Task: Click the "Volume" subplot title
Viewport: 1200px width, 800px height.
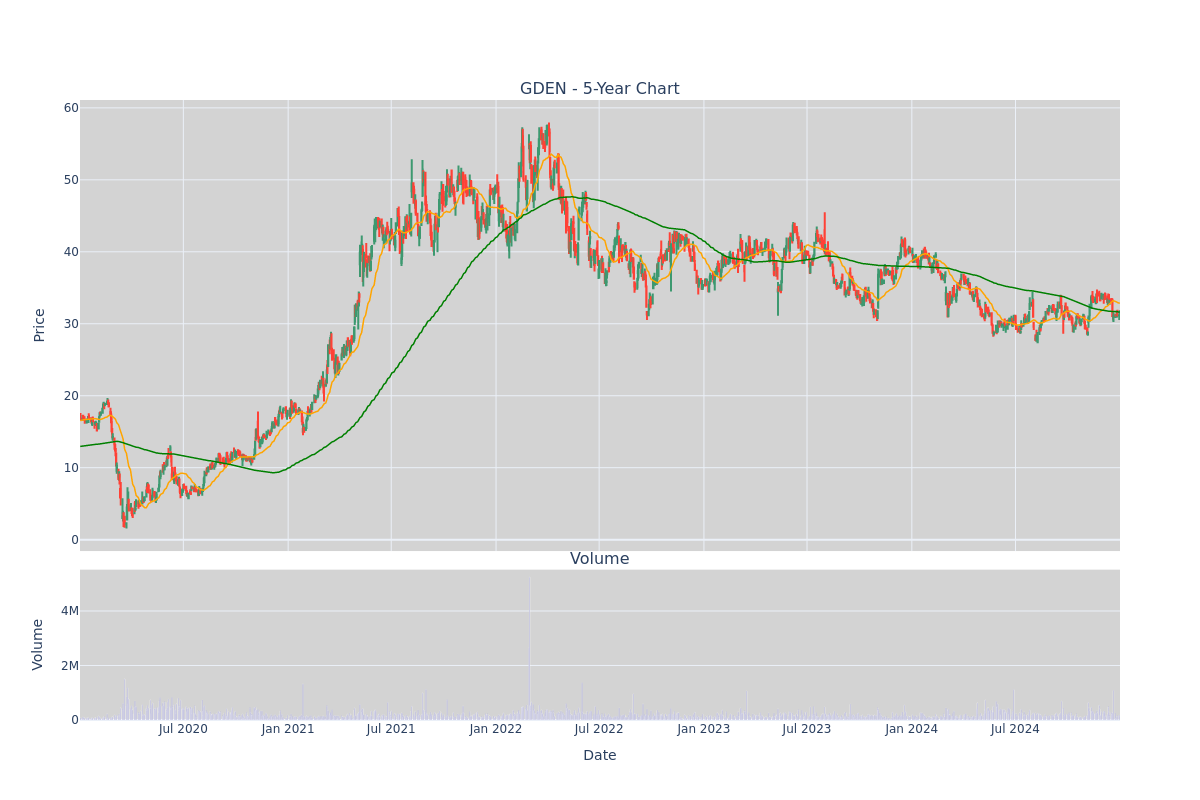Action: [x=599, y=559]
